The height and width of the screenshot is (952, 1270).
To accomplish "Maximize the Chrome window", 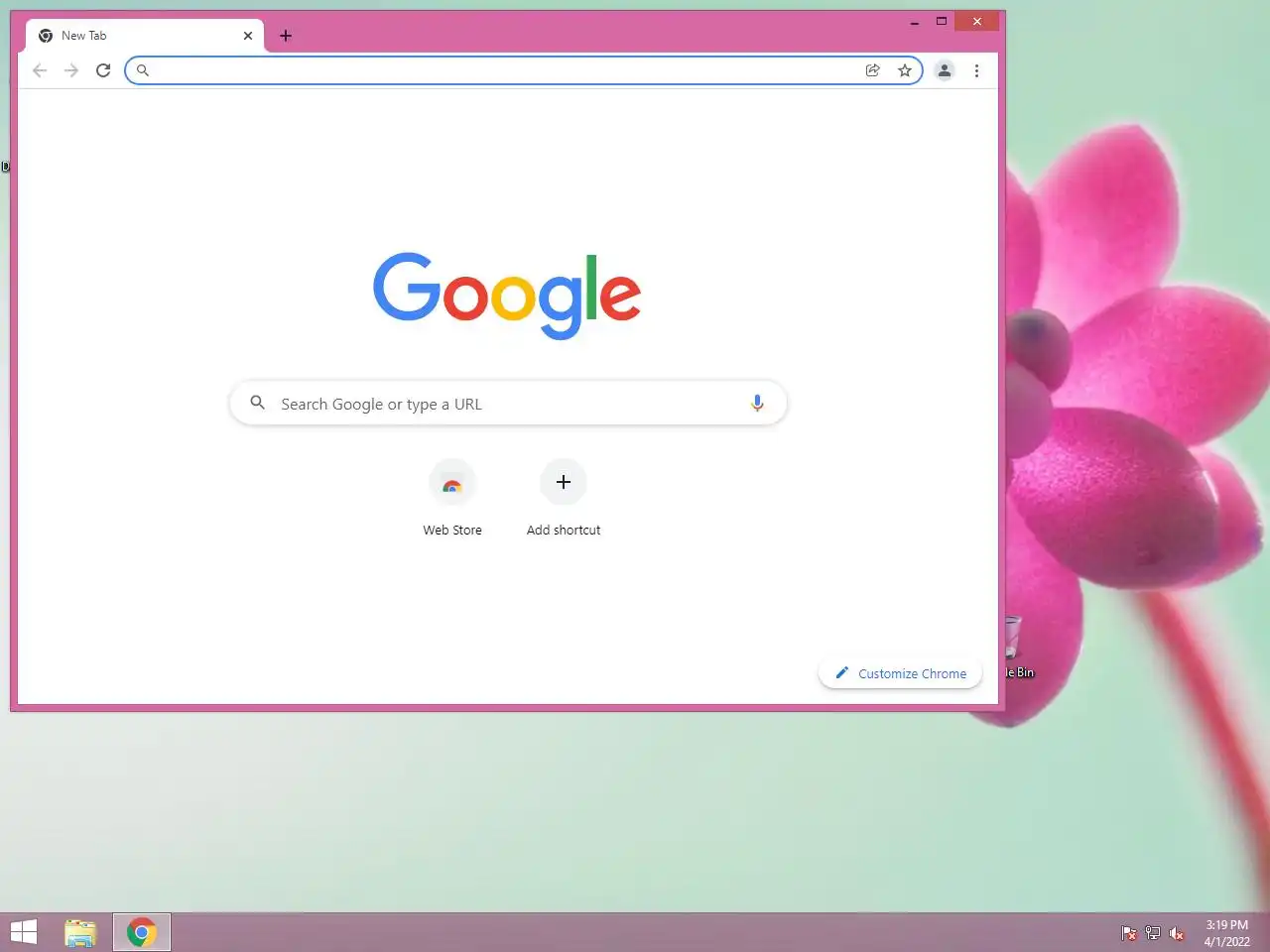I will click(x=942, y=21).
